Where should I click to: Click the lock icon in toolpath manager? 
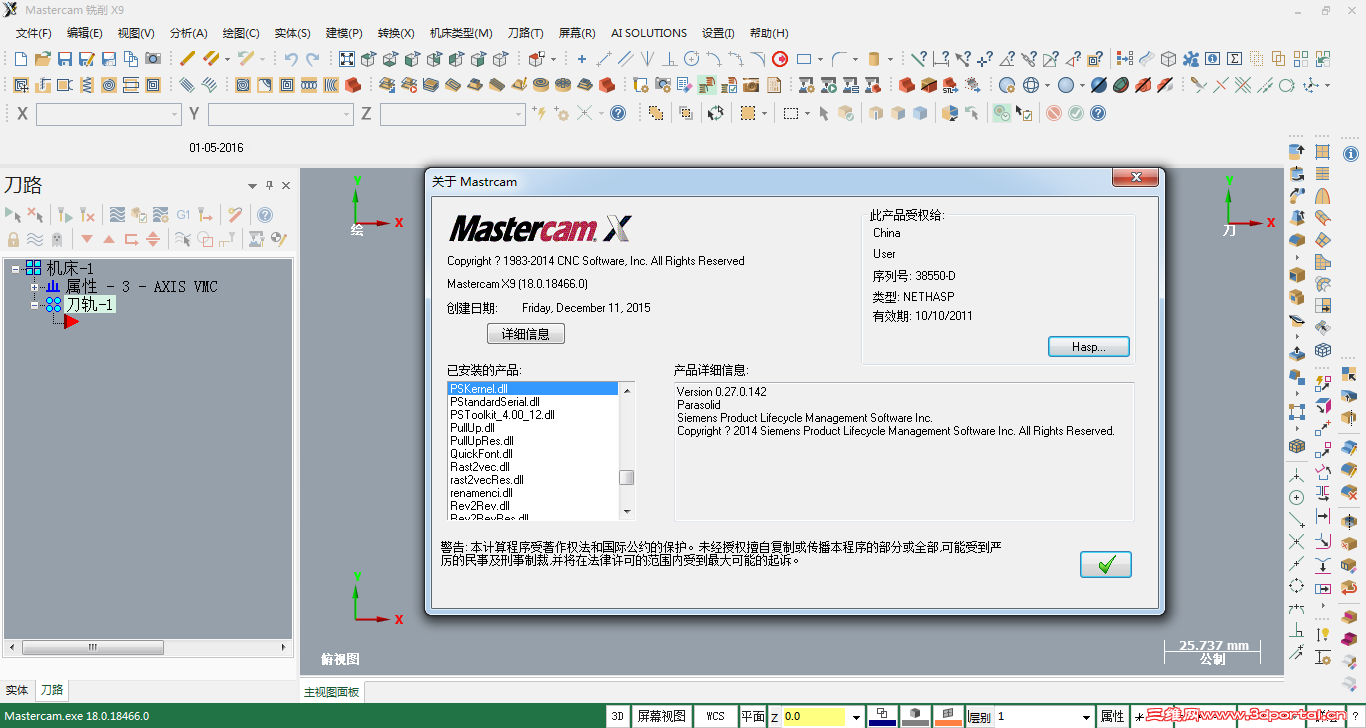pos(13,239)
